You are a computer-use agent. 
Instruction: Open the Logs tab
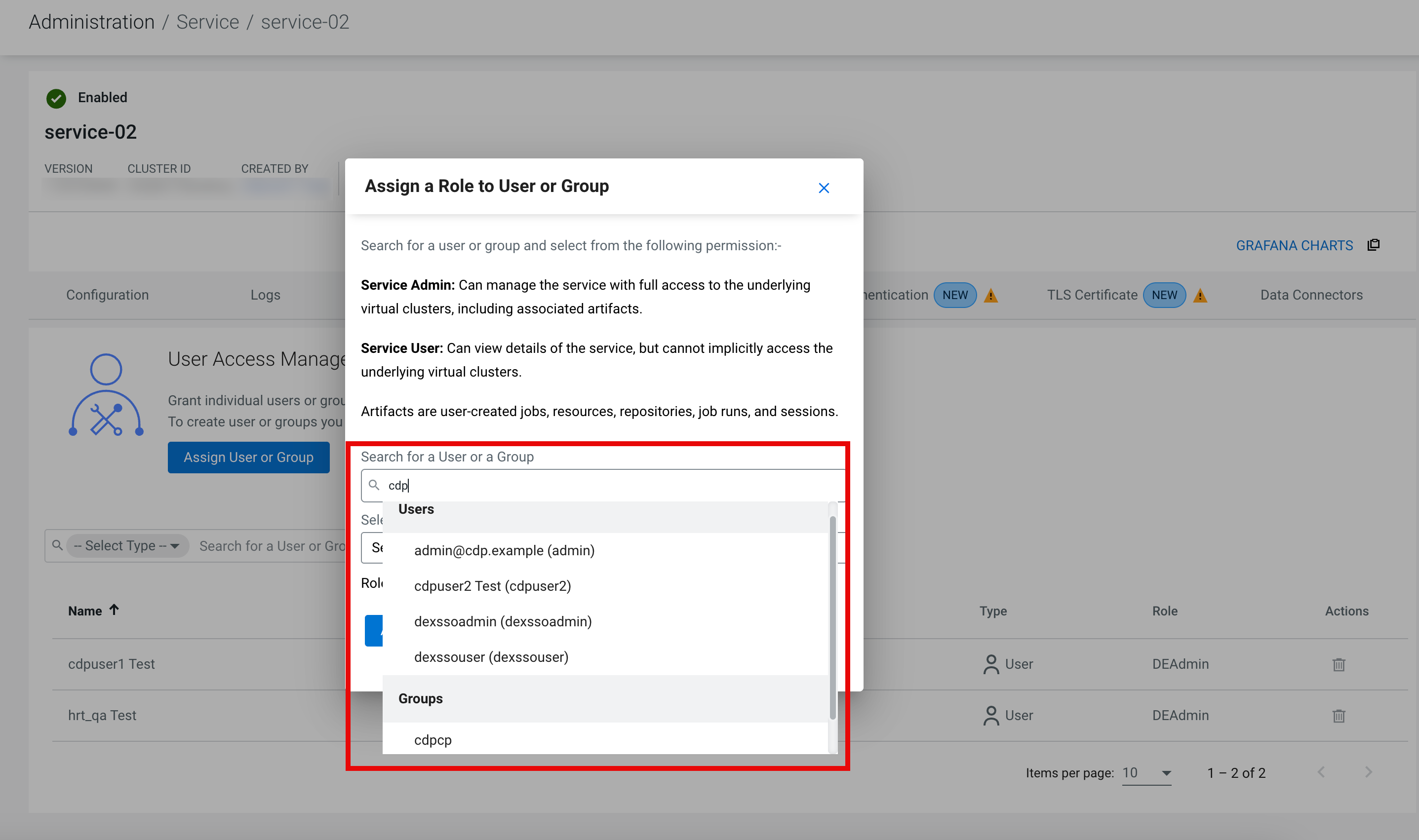click(x=265, y=295)
